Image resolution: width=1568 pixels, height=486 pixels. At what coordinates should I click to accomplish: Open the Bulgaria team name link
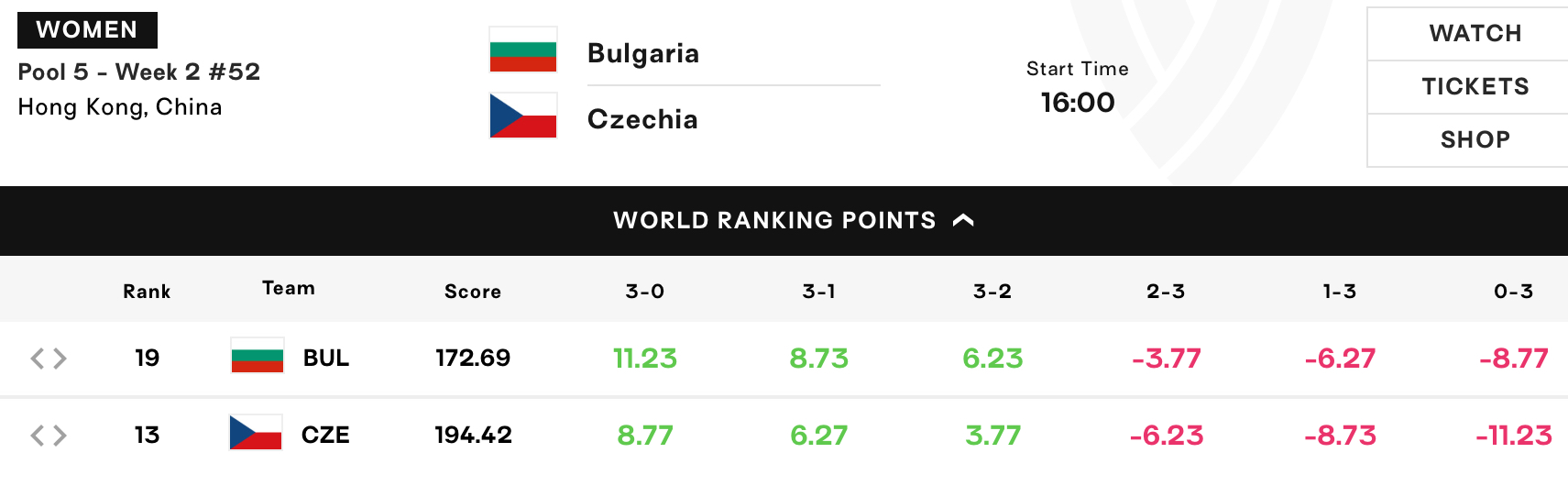[643, 53]
